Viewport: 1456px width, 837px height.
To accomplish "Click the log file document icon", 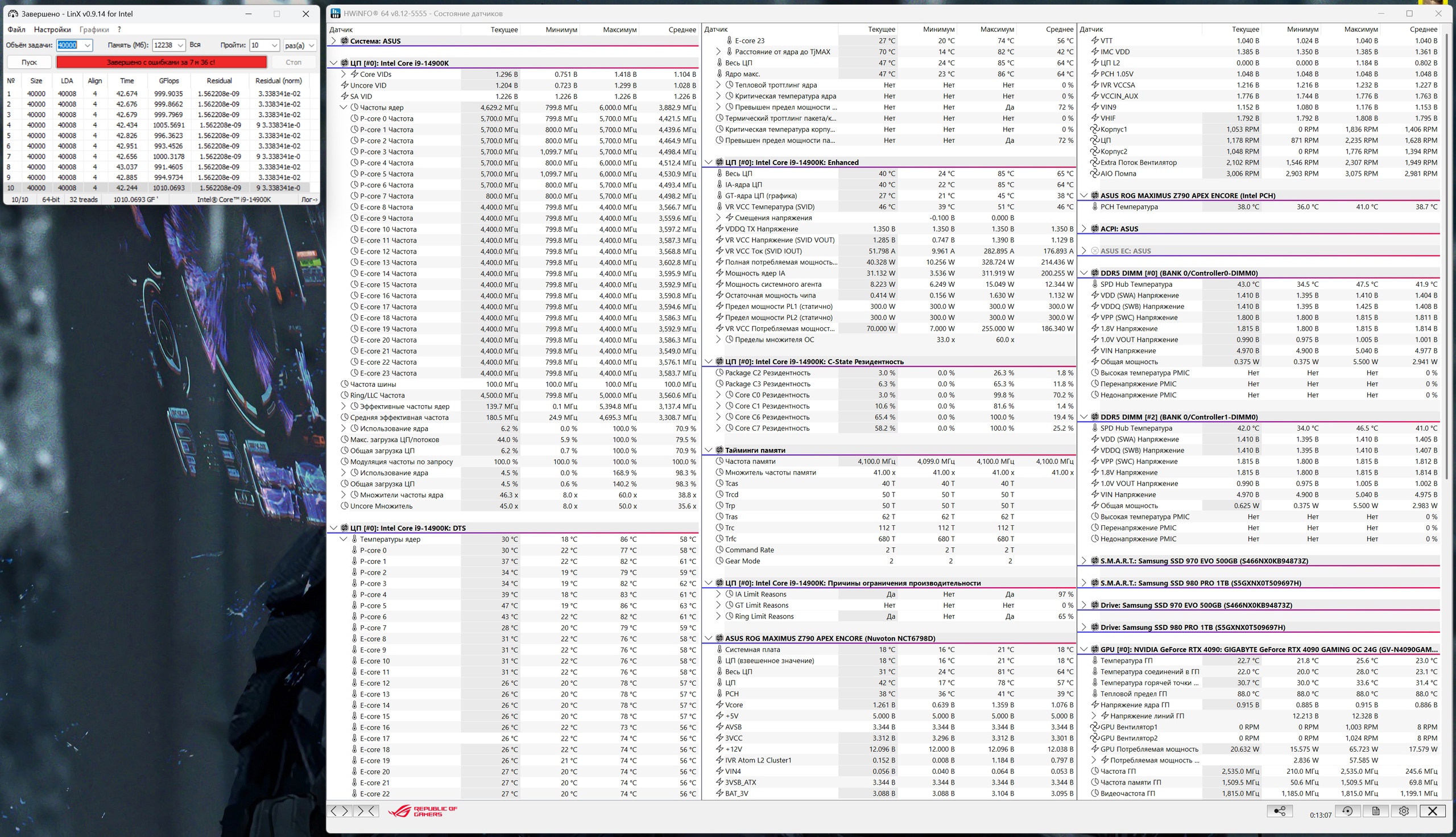I will (1376, 811).
